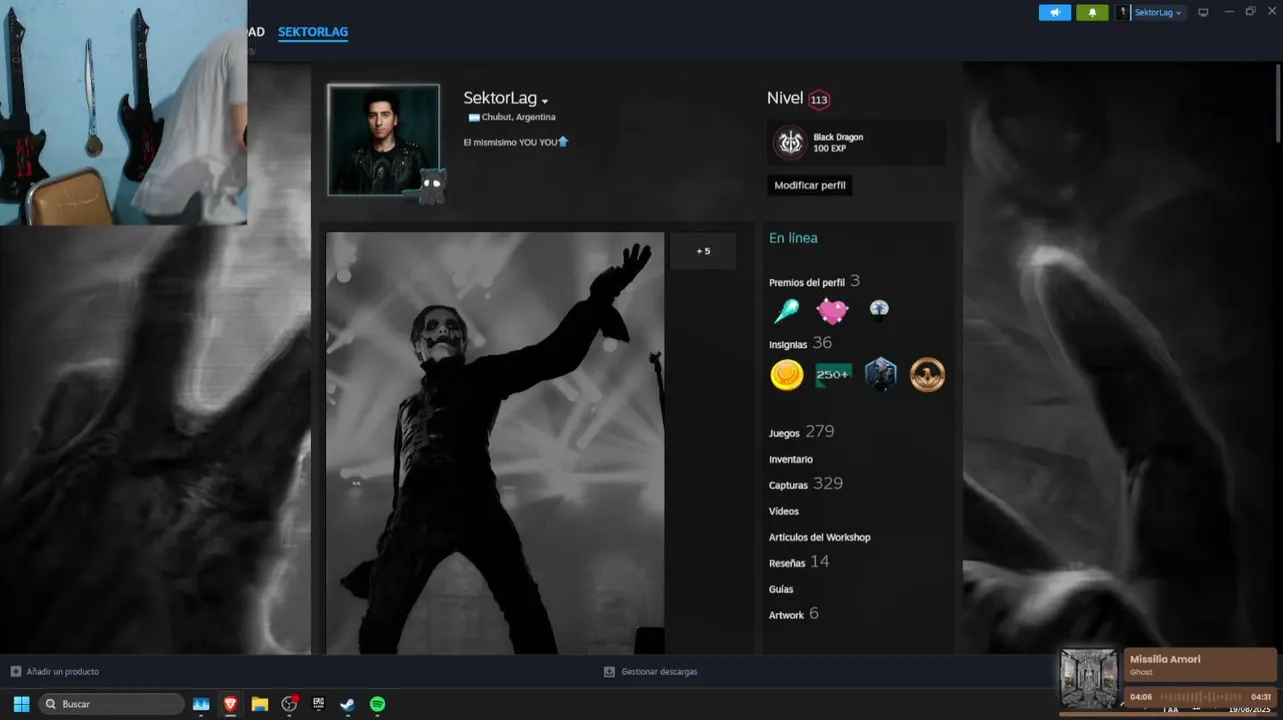Open the blue landscape app taskbar icon
1283x720 pixels.
(x=201, y=704)
